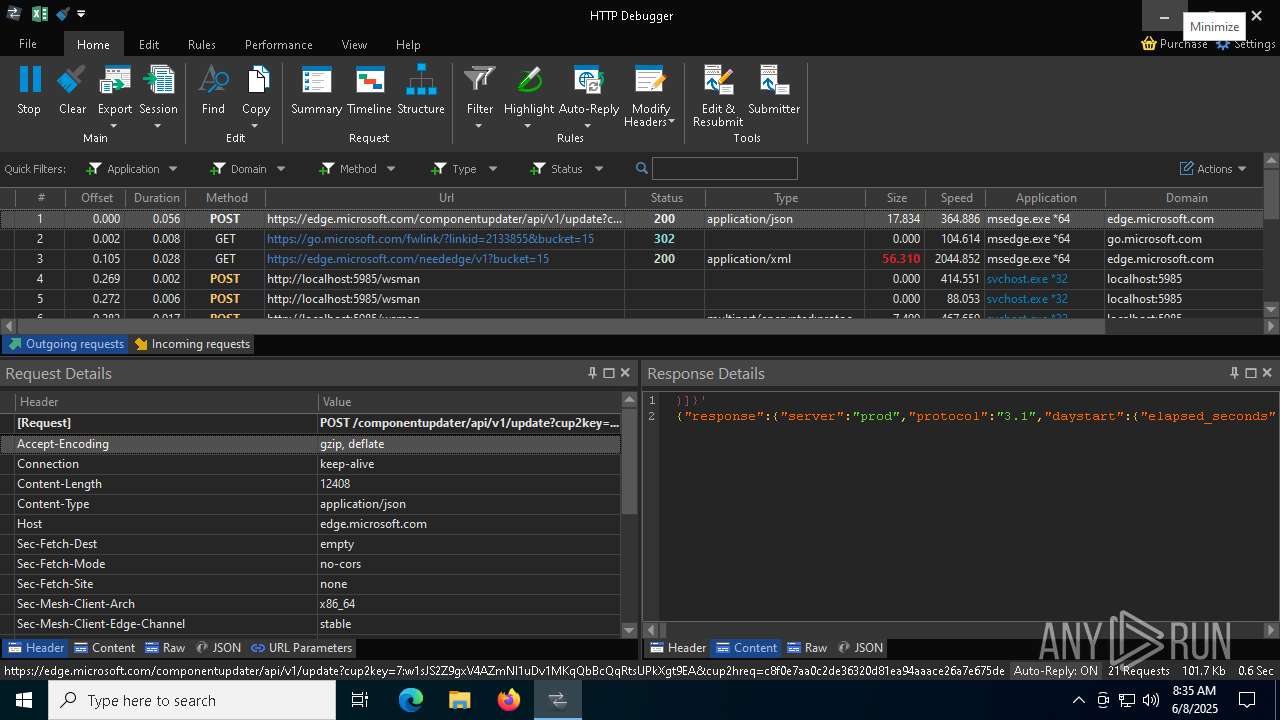
Task: Open the Summary view
Action: (x=316, y=90)
